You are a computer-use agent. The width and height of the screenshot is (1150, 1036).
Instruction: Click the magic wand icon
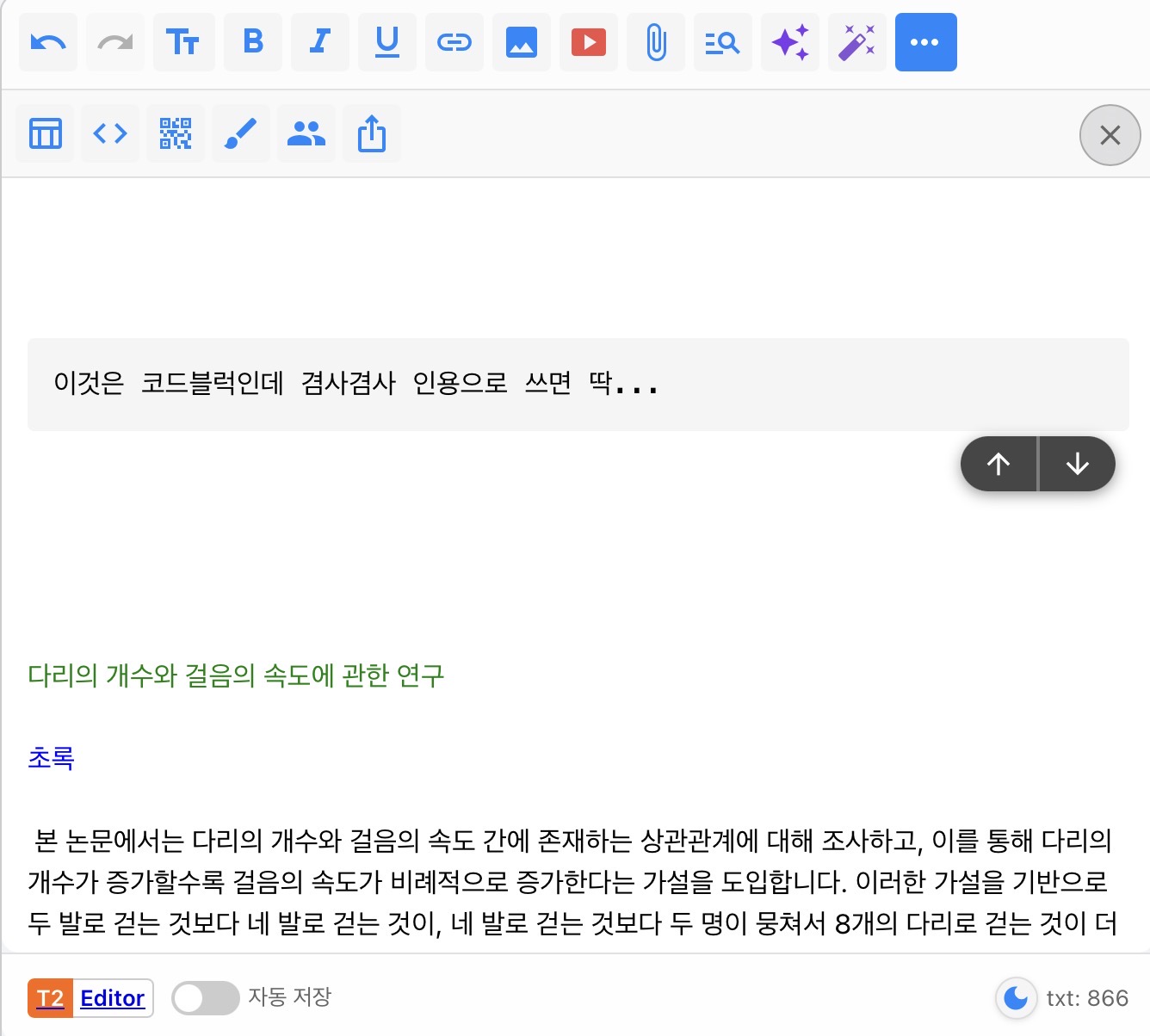pos(857,42)
